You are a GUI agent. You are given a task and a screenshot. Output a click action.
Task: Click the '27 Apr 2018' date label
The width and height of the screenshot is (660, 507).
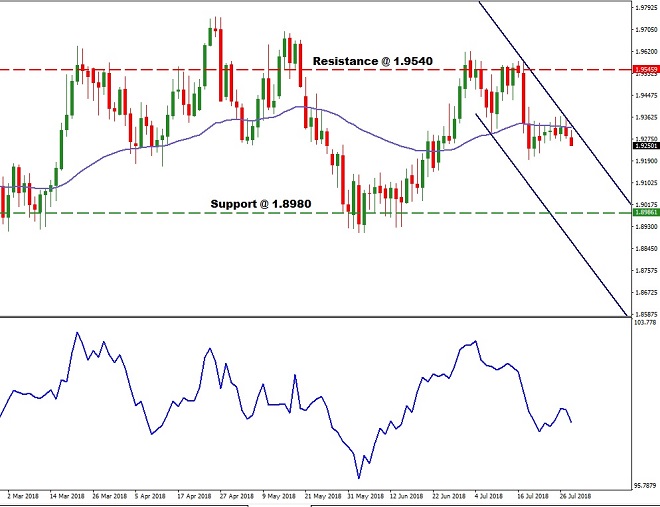pyautogui.click(x=237, y=496)
